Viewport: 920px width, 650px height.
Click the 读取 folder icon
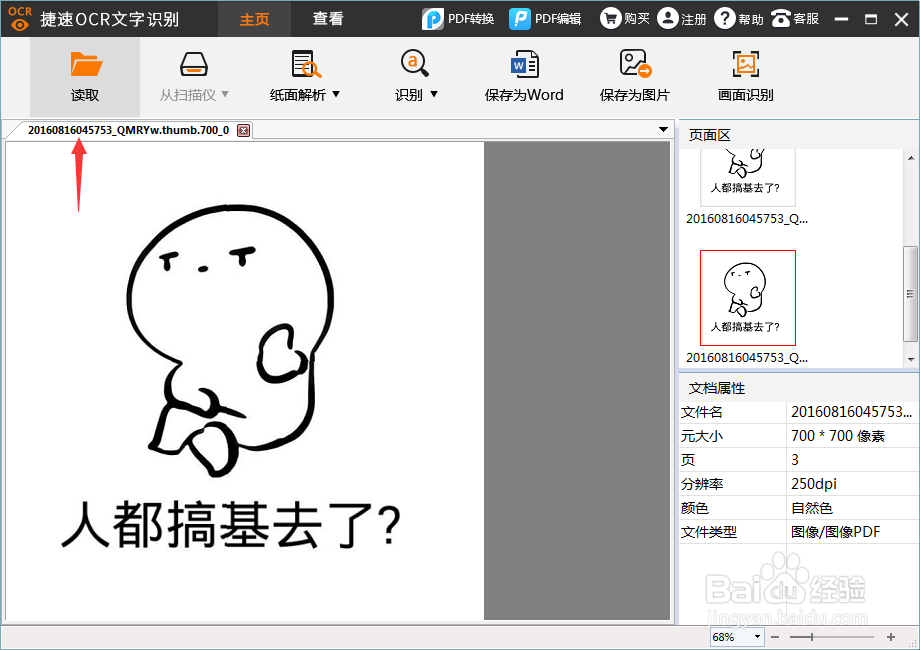(86, 65)
